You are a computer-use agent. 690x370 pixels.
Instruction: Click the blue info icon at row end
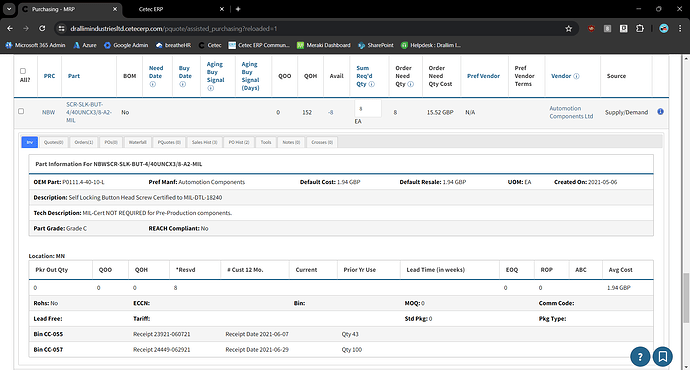click(660, 112)
